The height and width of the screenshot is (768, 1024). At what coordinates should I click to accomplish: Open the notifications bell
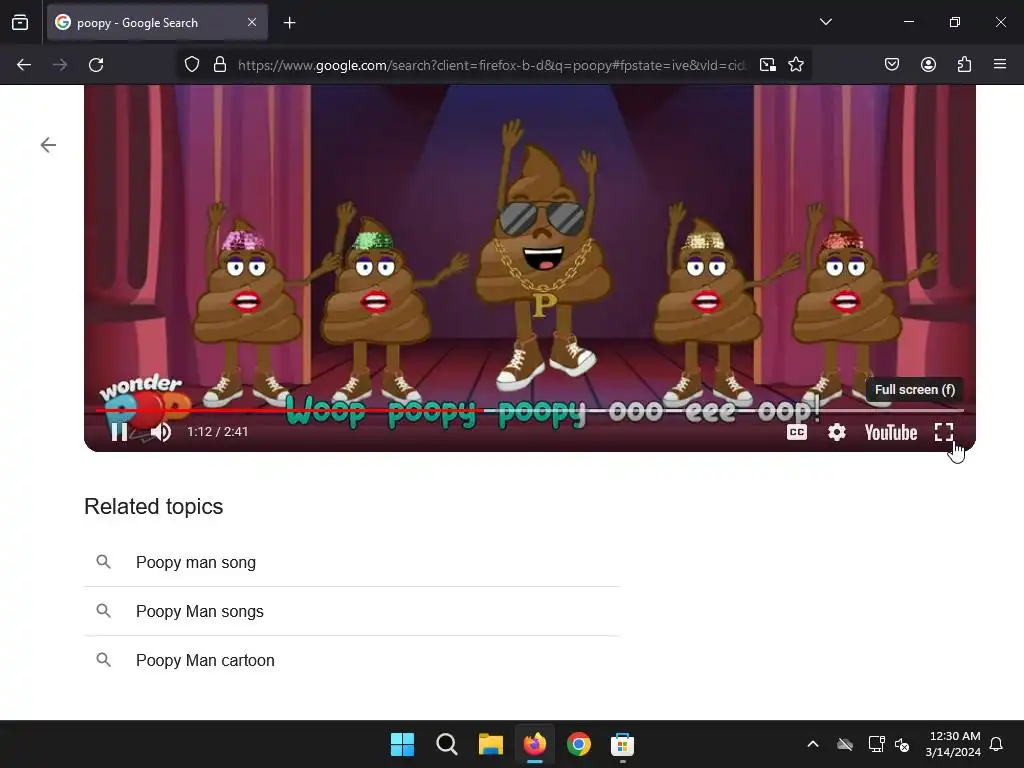tap(997, 744)
